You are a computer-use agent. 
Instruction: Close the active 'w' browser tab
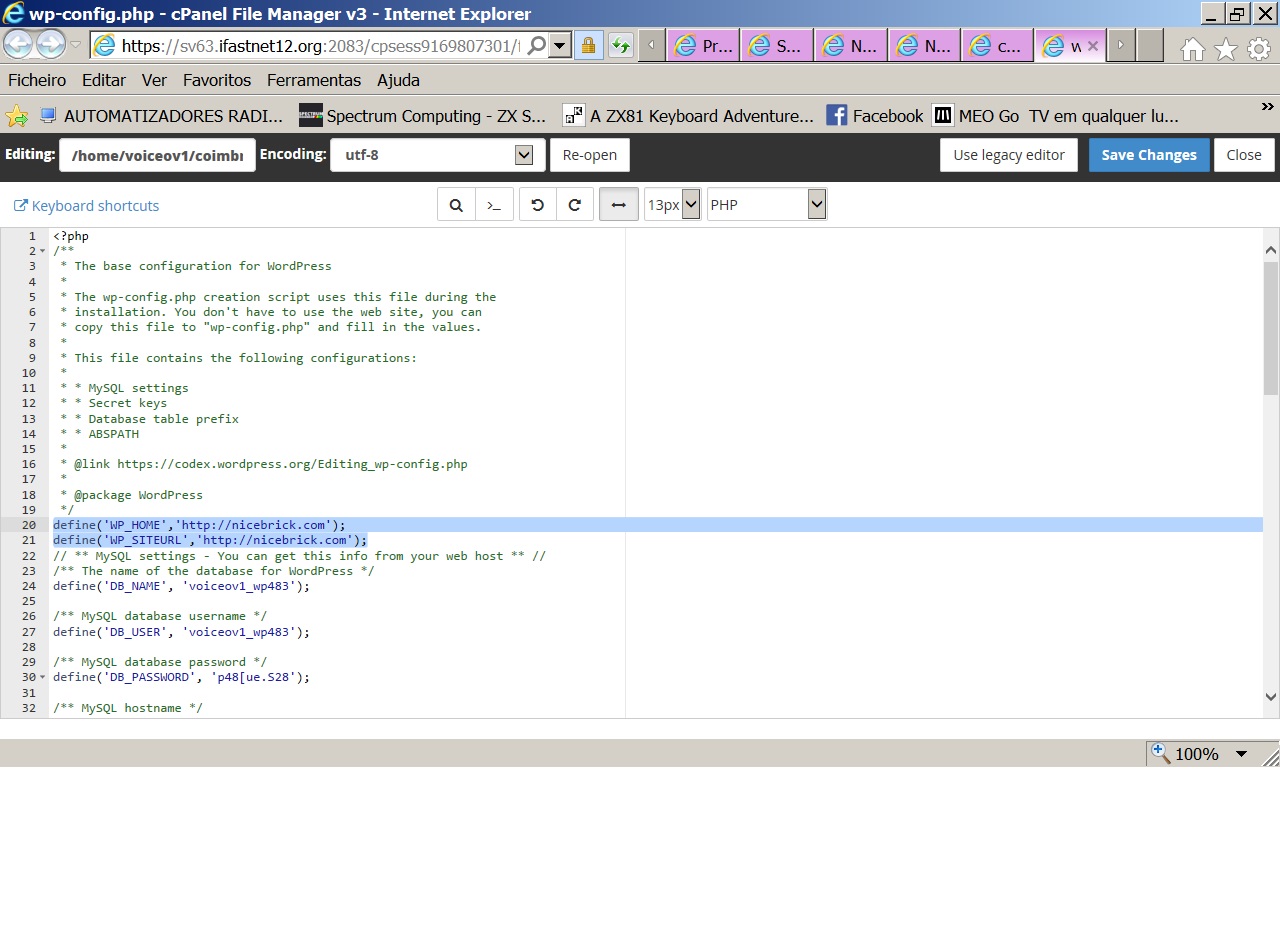[x=1093, y=46]
